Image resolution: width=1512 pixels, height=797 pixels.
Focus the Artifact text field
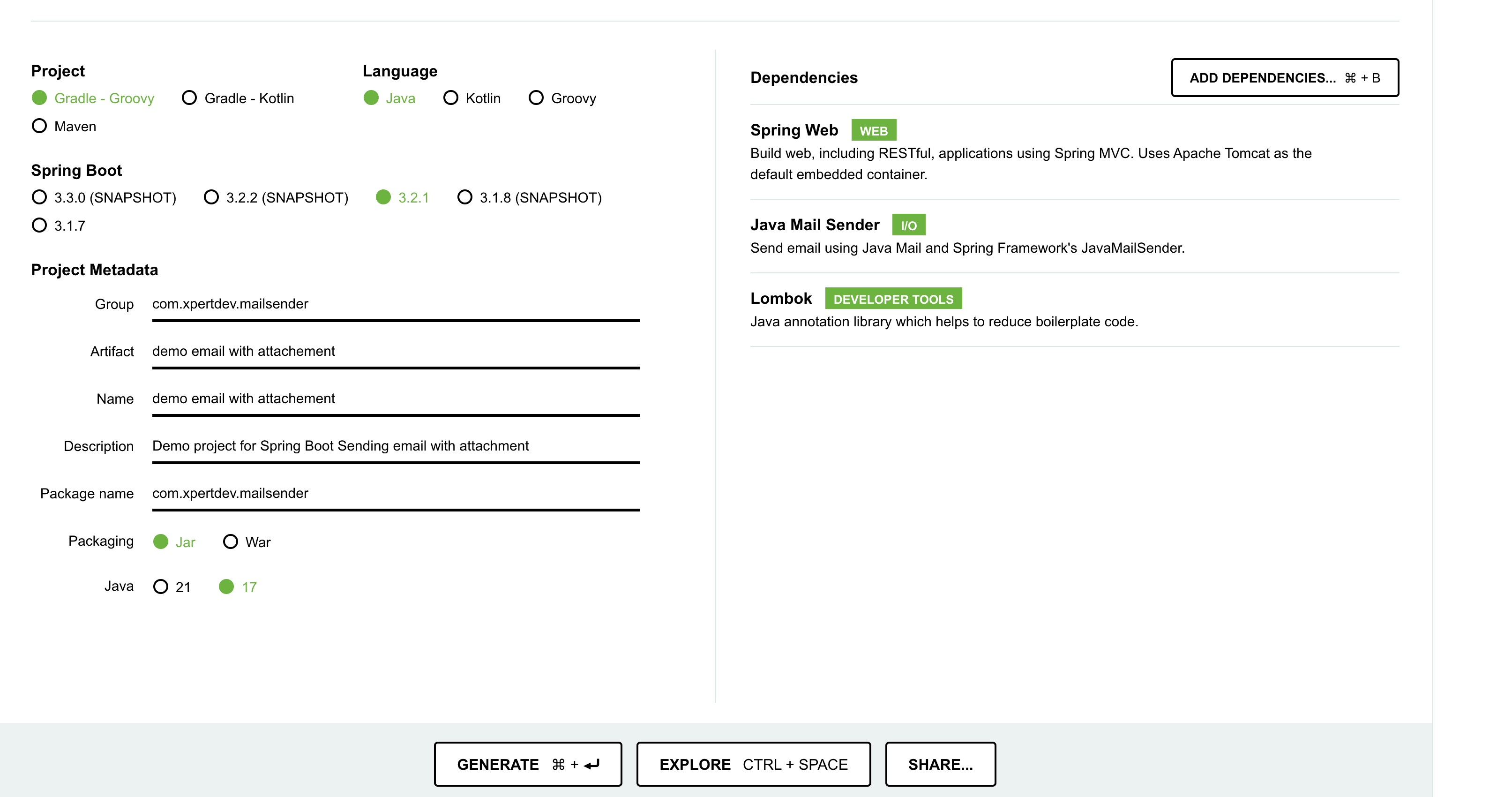click(x=395, y=351)
